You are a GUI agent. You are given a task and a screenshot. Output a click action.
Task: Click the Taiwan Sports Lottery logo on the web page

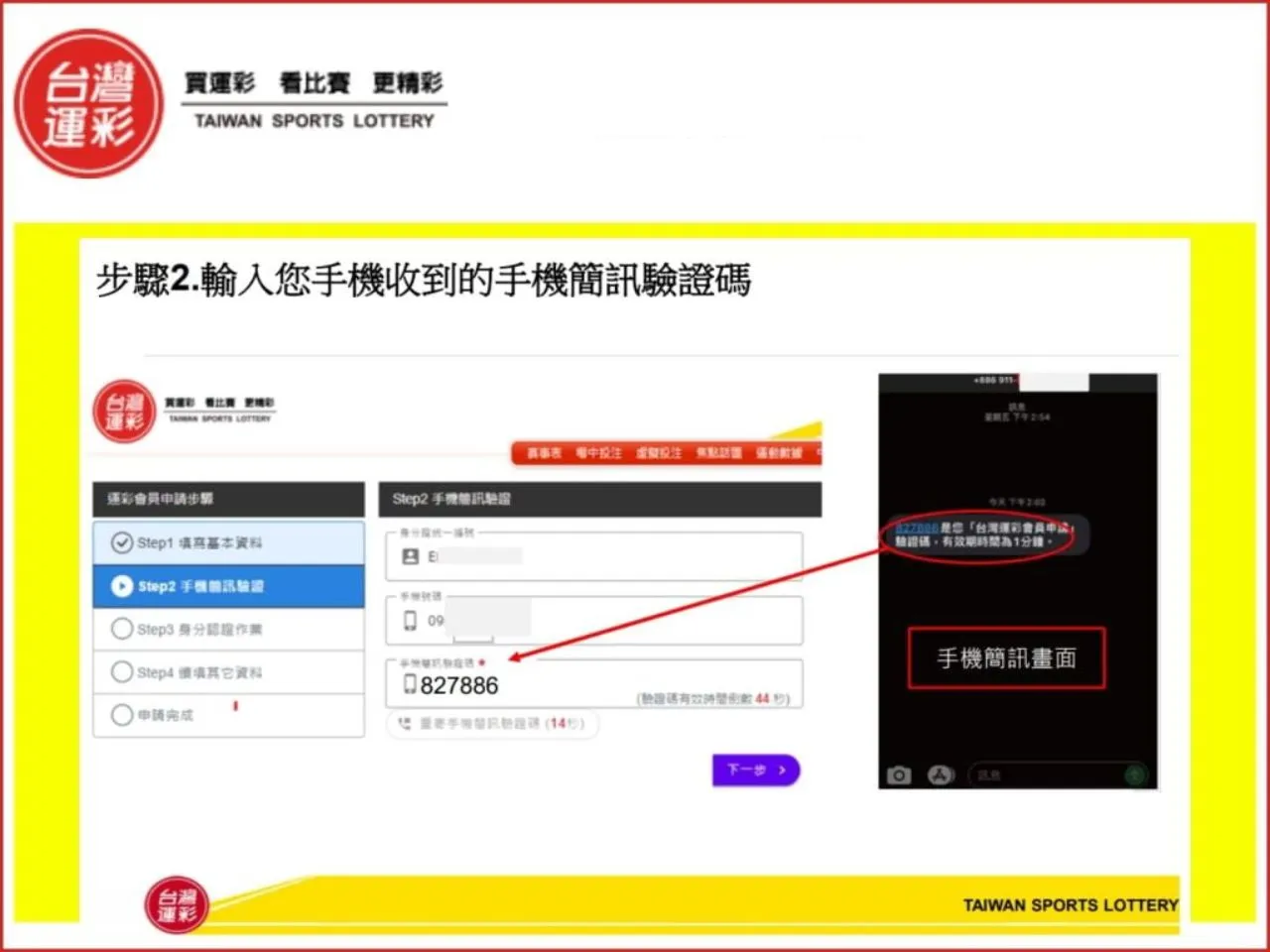coord(125,411)
